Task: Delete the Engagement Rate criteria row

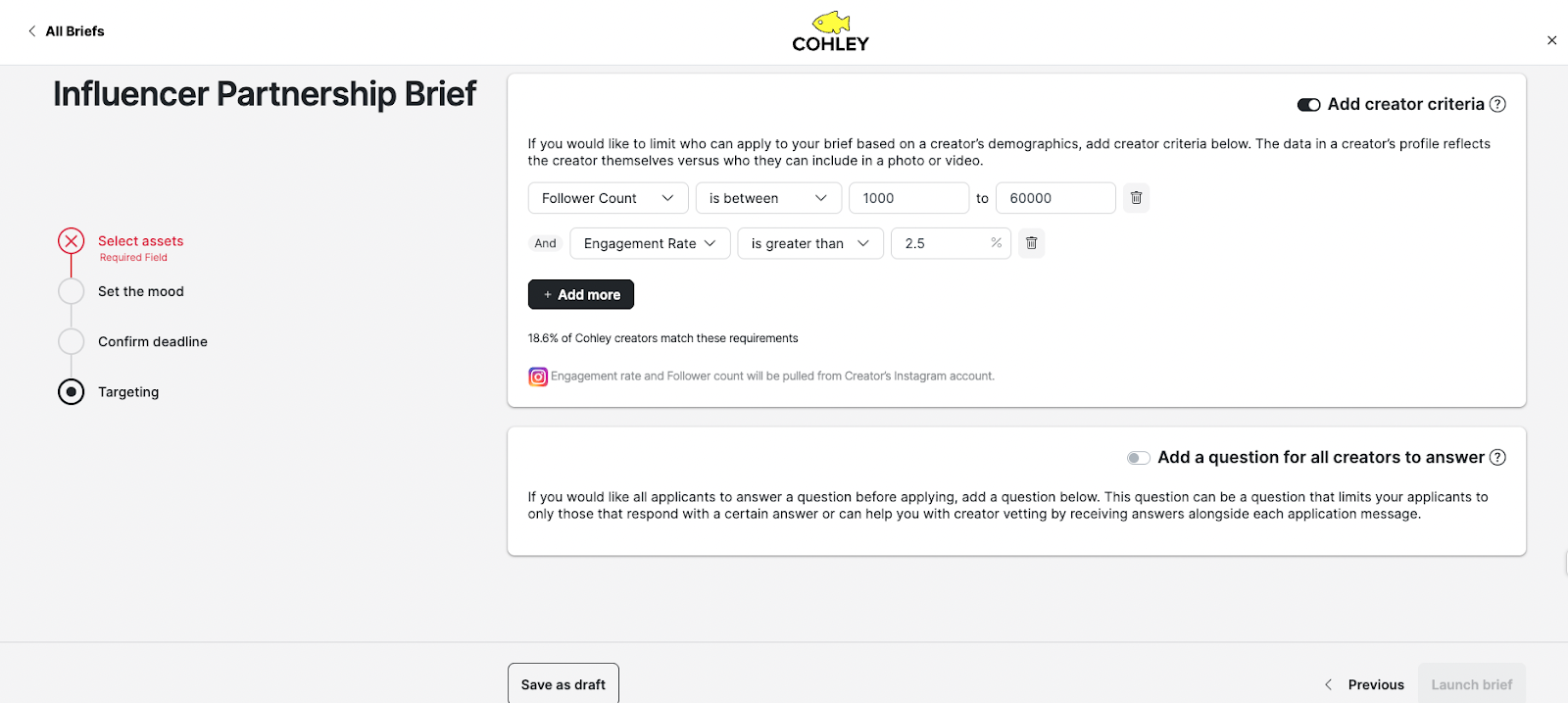Action: (1031, 243)
